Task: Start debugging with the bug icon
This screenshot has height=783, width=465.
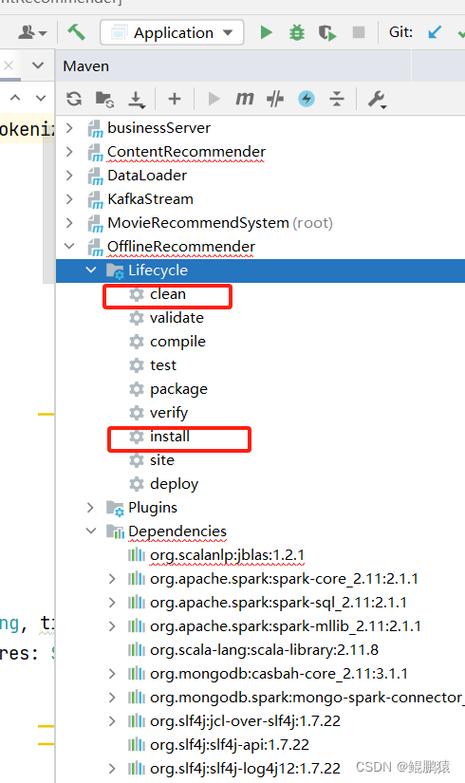Action: point(297,33)
